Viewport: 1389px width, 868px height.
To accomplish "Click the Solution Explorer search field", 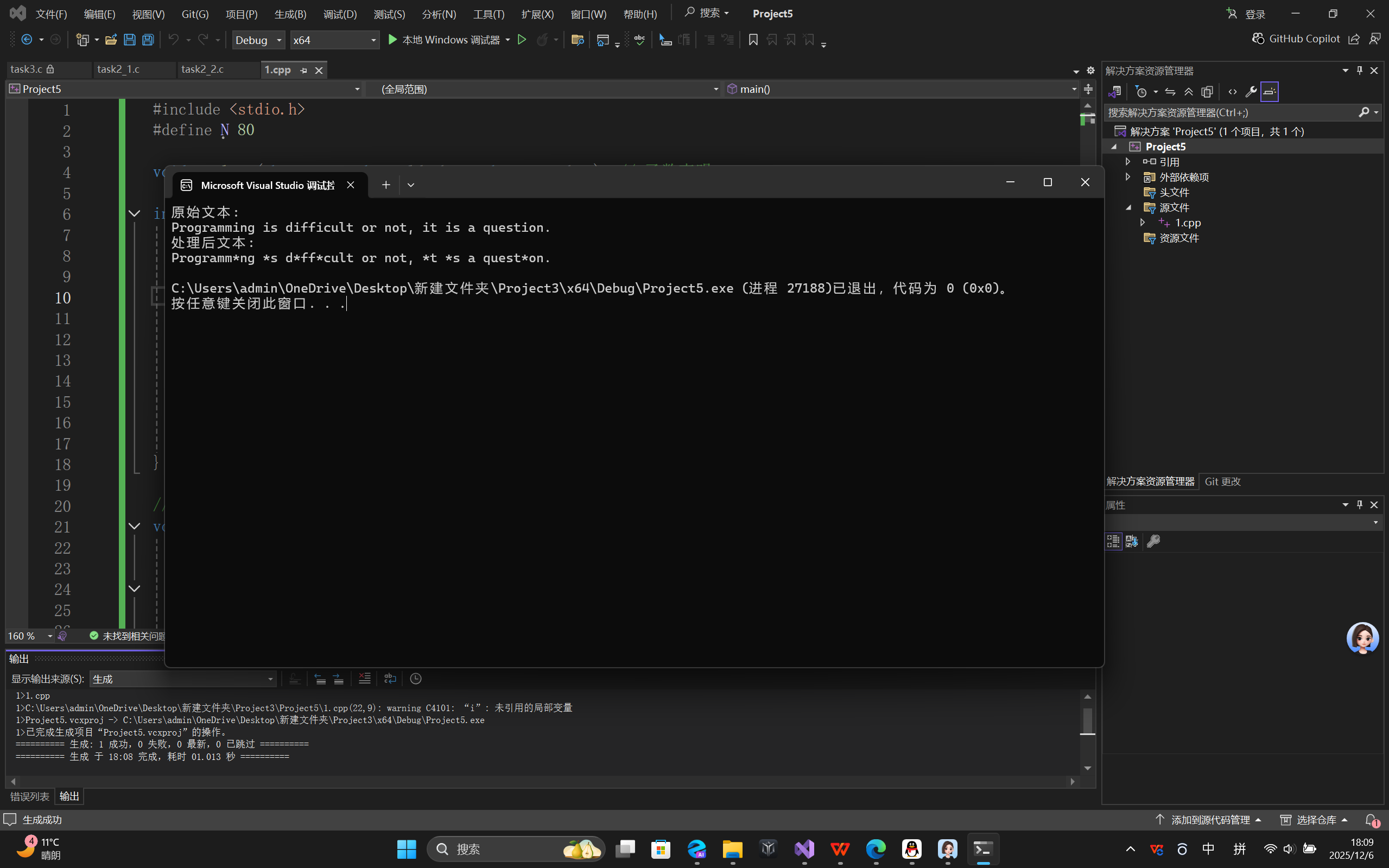I will coord(1228,112).
